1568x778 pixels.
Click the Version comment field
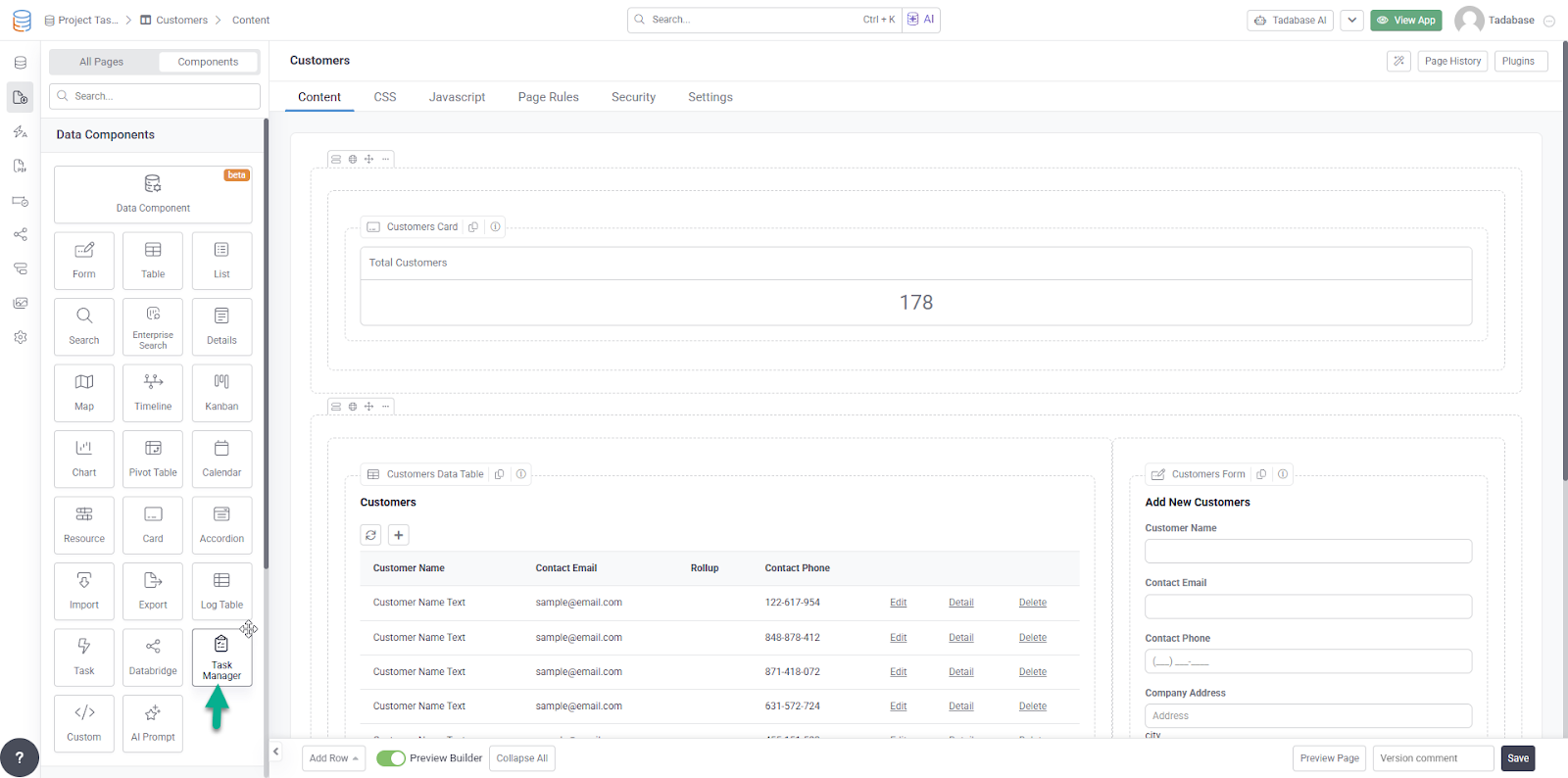tap(1432, 758)
